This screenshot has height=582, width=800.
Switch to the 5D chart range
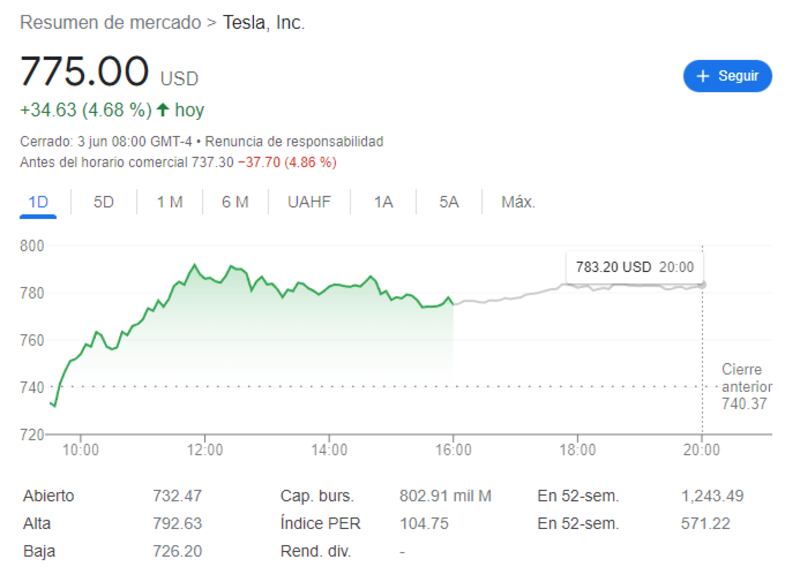coord(104,202)
